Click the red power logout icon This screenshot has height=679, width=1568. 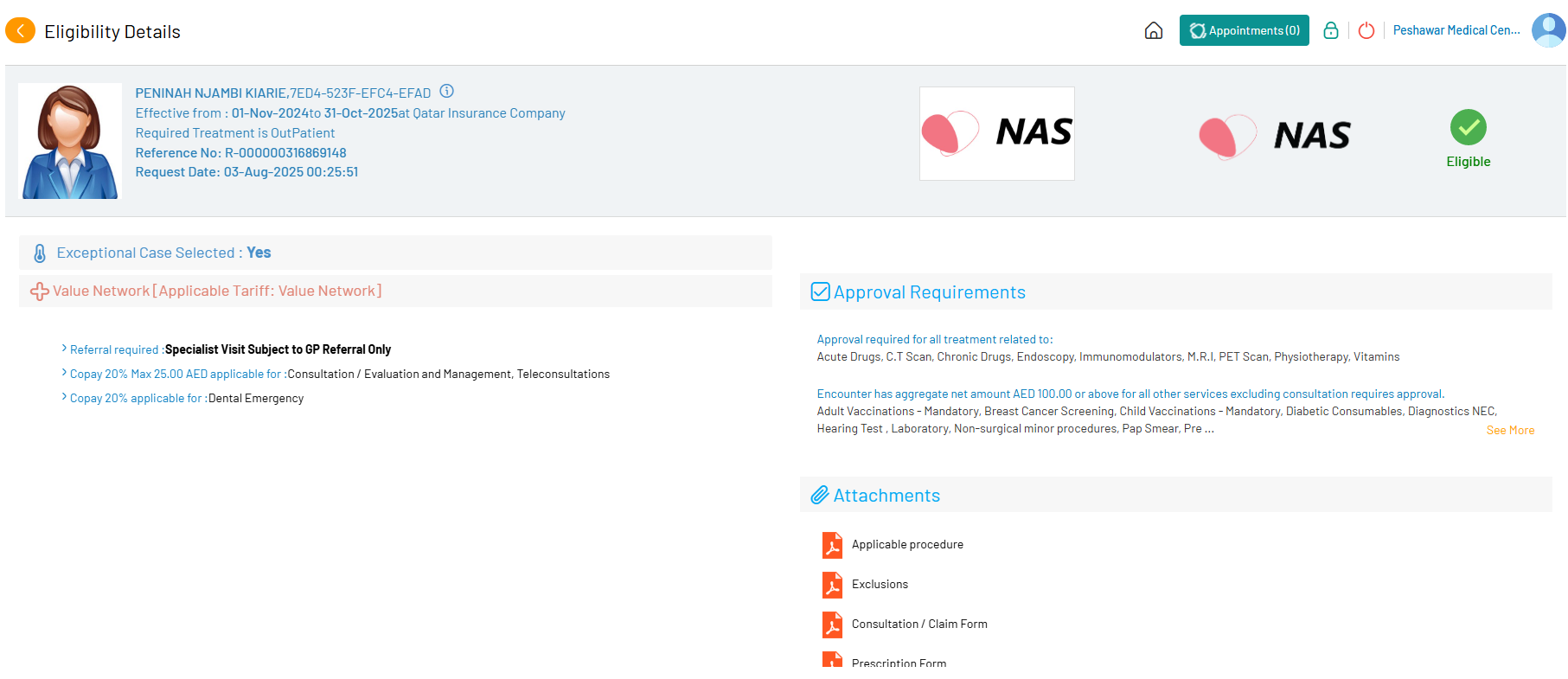[1366, 31]
